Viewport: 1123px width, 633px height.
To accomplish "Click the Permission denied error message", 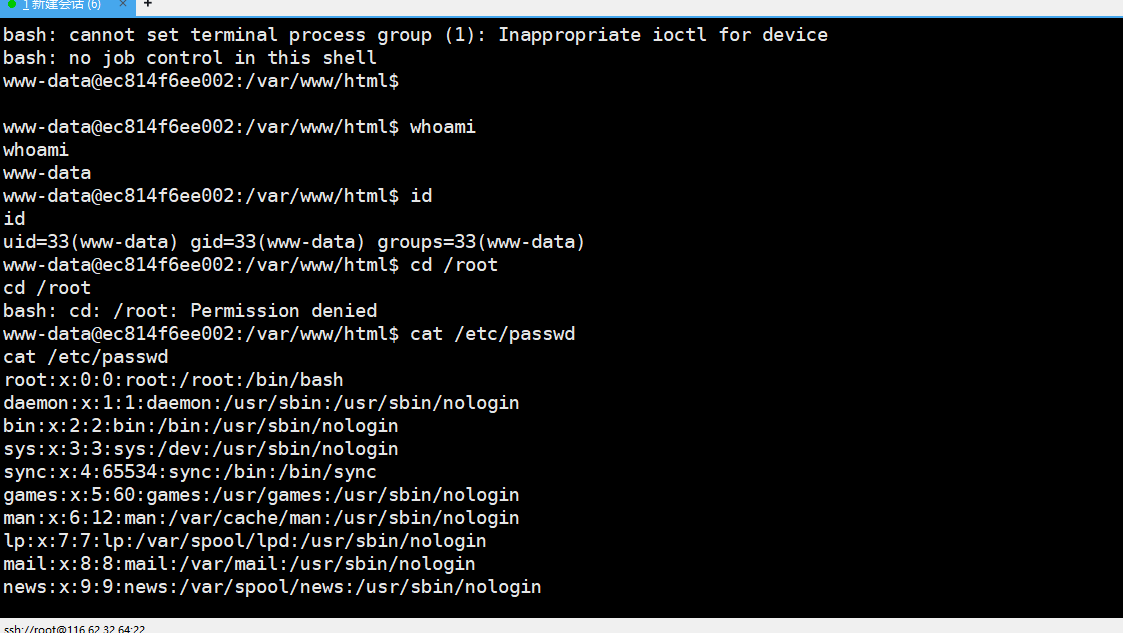I will [x=190, y=310].
